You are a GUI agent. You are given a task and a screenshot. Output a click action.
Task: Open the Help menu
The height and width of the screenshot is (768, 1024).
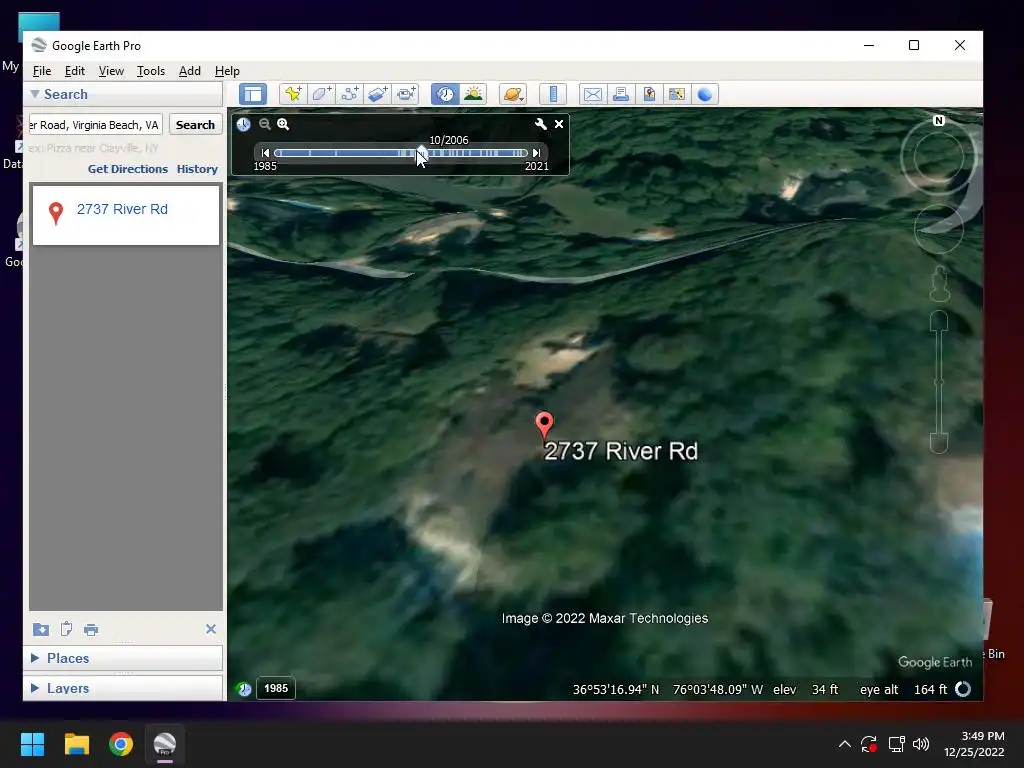[227, 71]
